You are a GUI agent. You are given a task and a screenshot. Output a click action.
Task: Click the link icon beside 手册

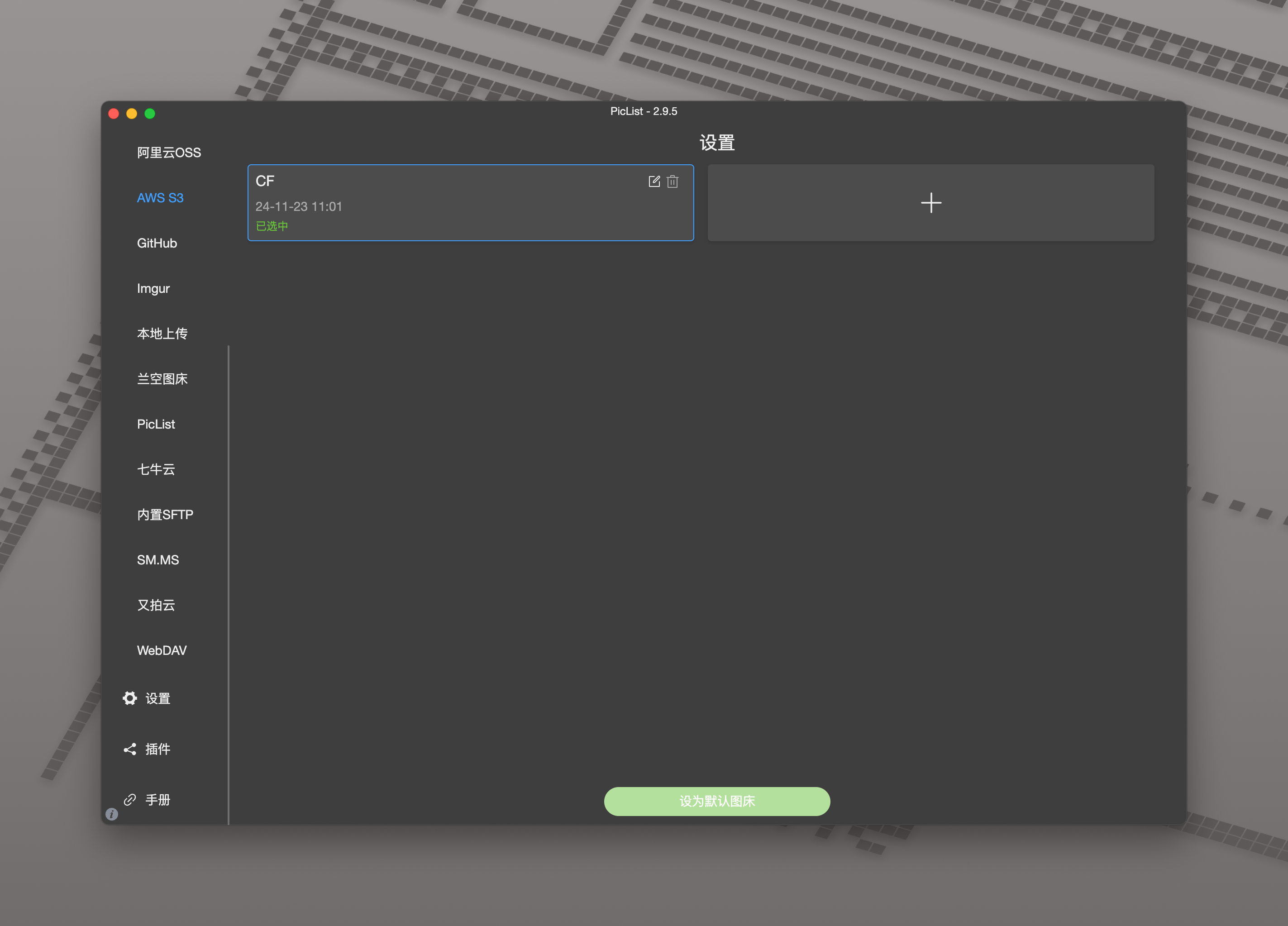[x=130, y=799]
